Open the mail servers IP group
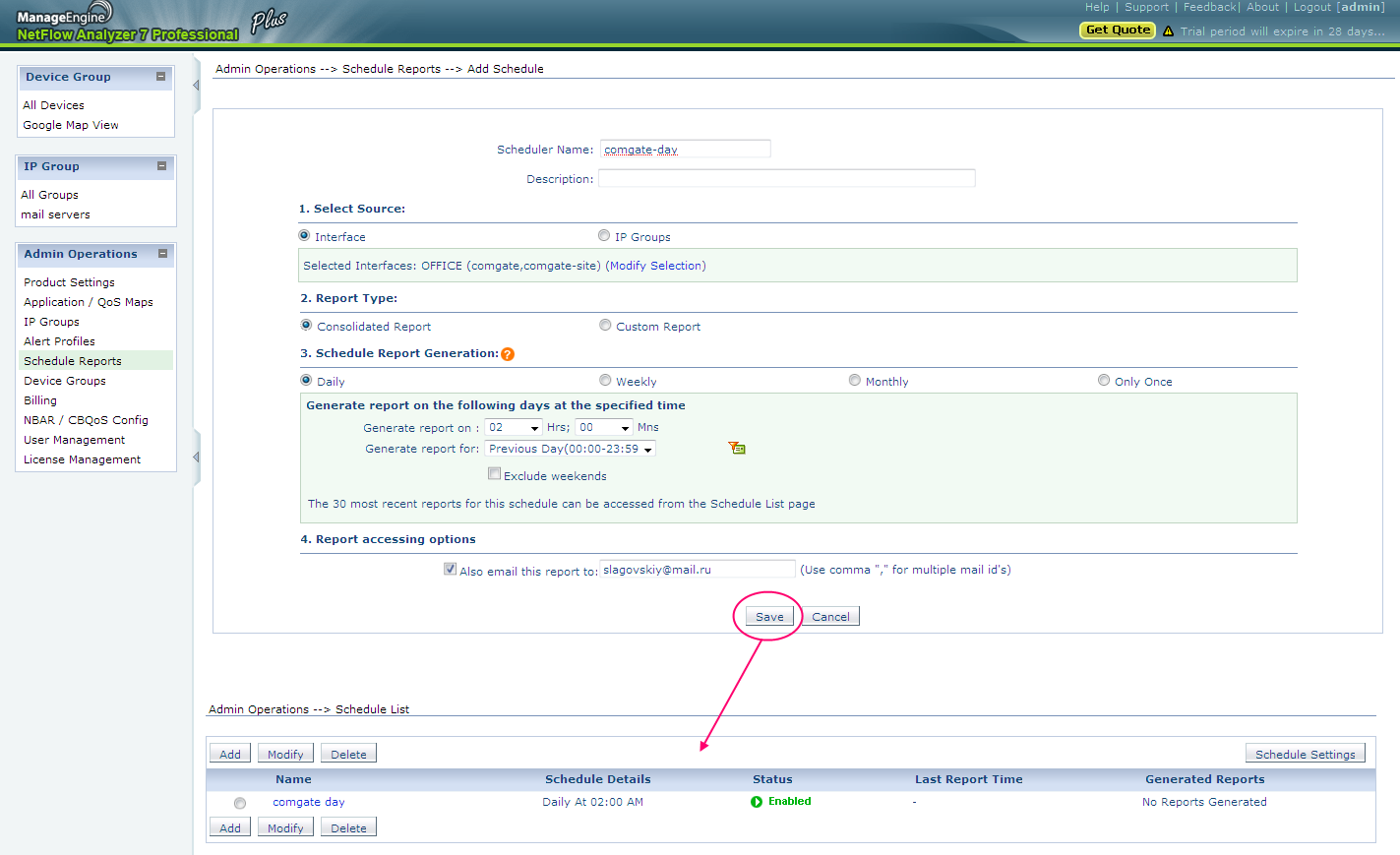Viewport: 1400px width, 855px height. (x=55, y=214)
